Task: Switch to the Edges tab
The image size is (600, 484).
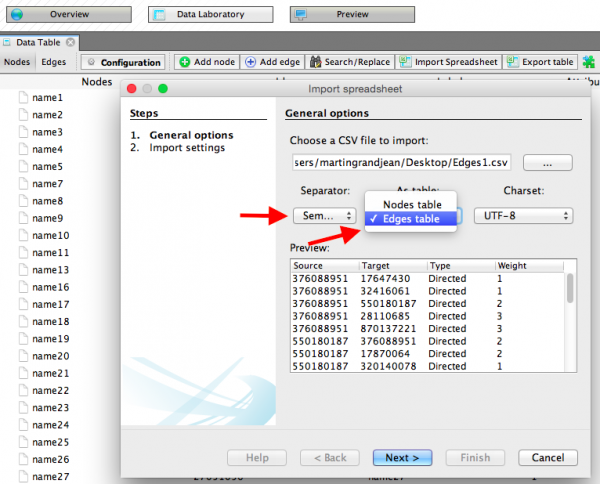Action: click(53, 62)
